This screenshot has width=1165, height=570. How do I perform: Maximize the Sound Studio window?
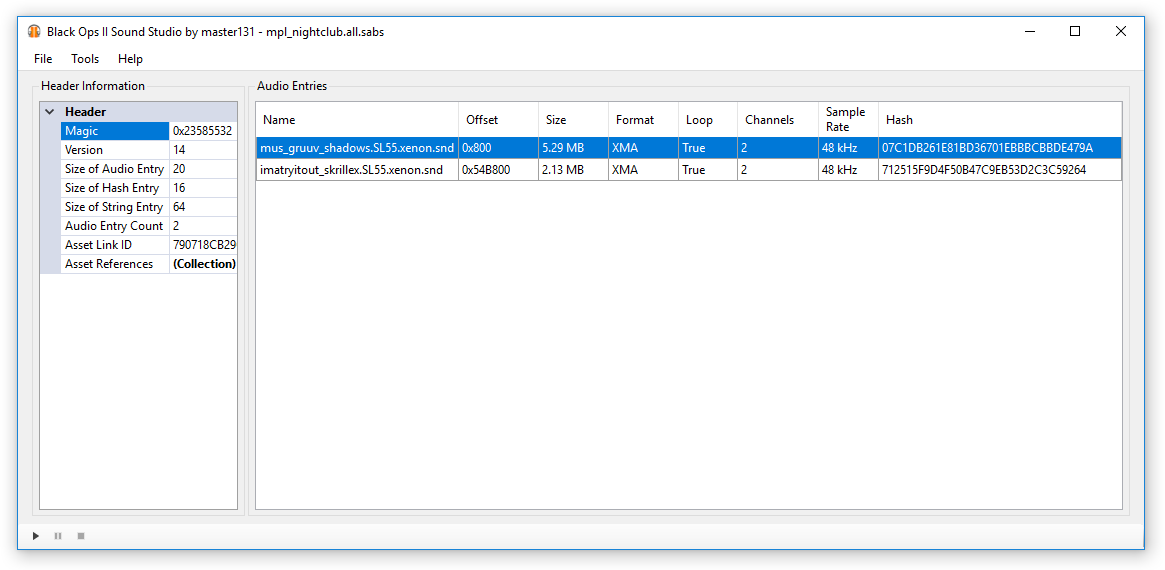click(1074, 31)
